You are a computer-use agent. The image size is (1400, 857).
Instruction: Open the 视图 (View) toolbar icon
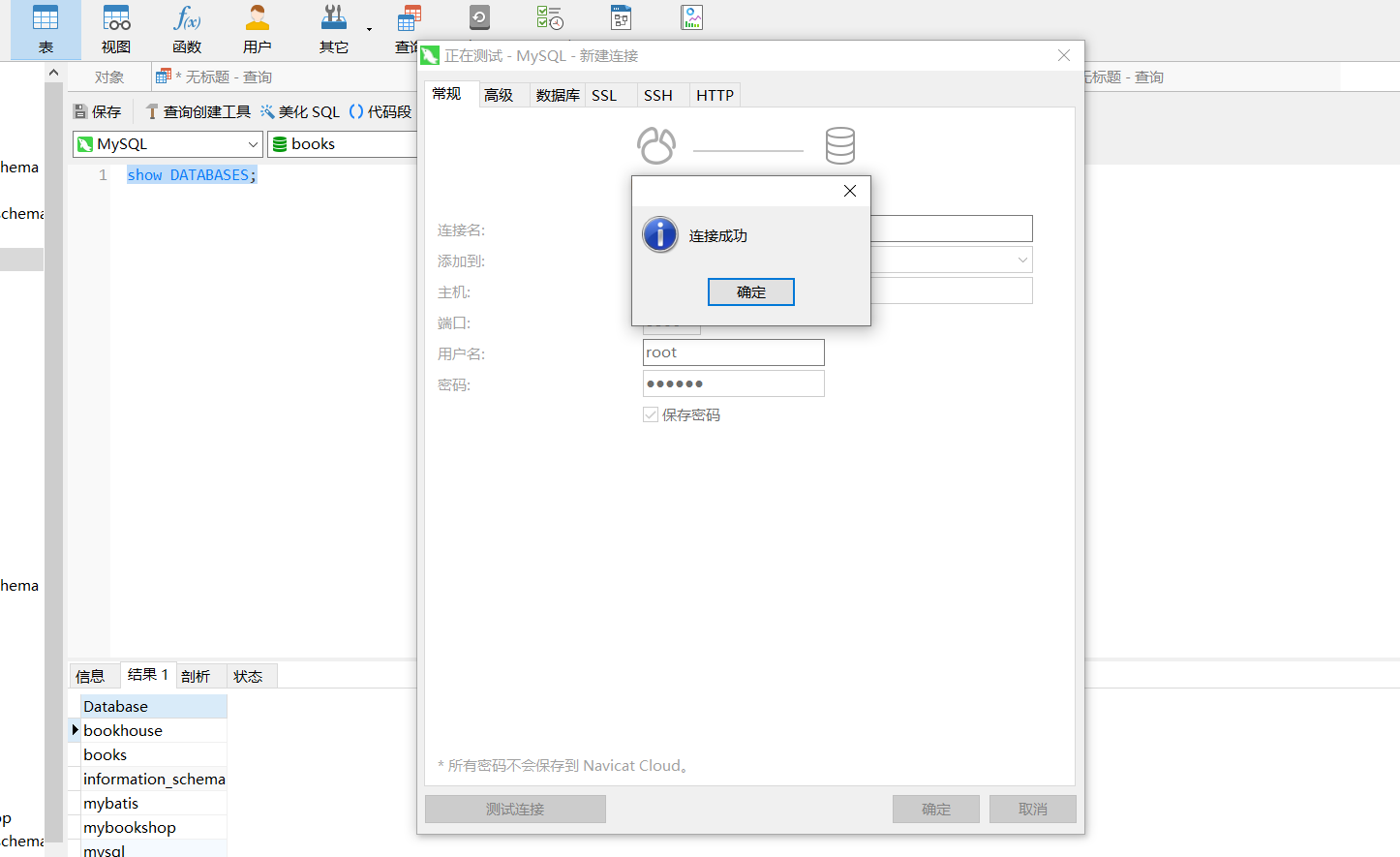pos(116,29)
